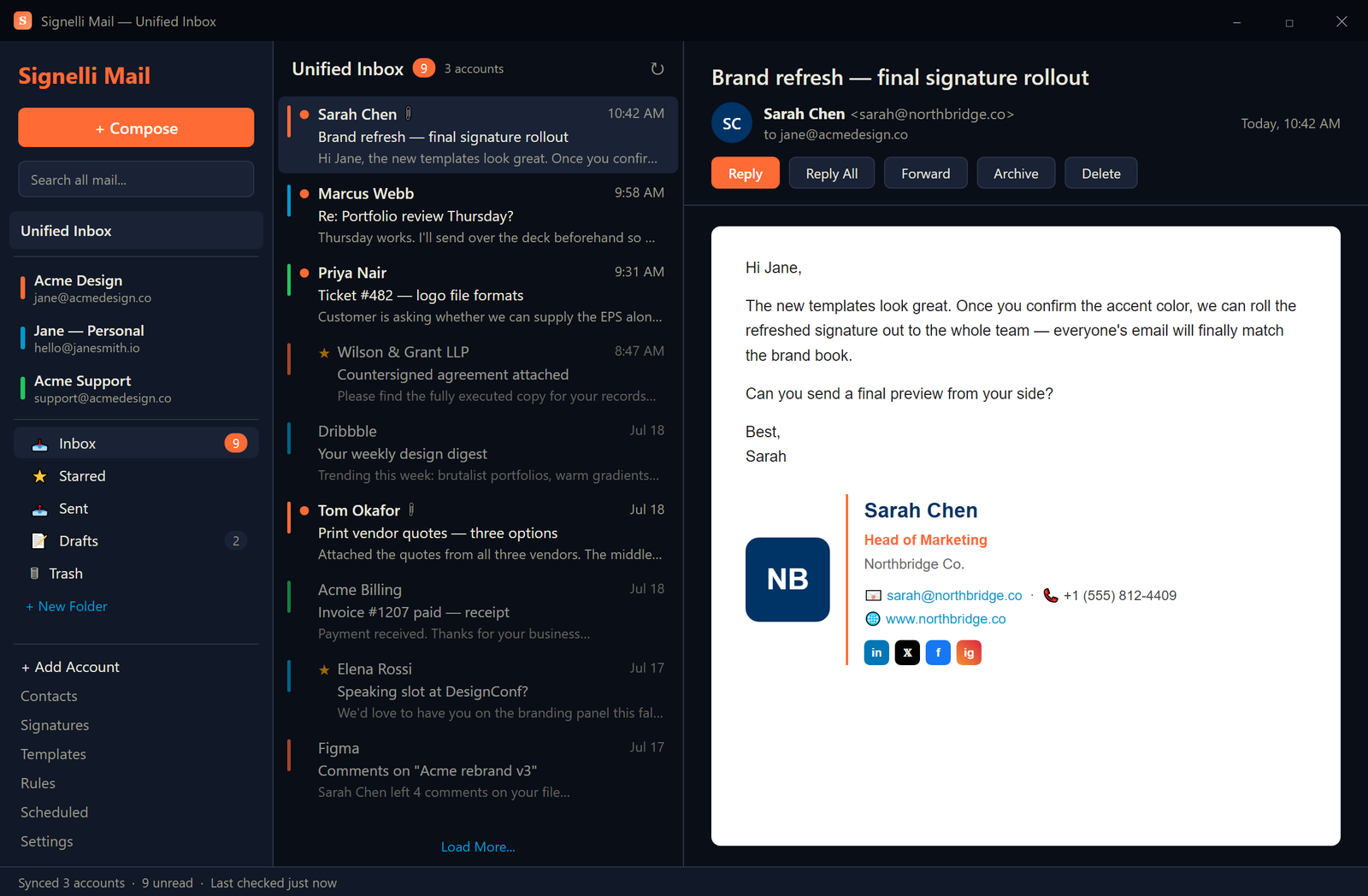Open Marcus Webb's Portfolio review email

click(x=478, y=215)
